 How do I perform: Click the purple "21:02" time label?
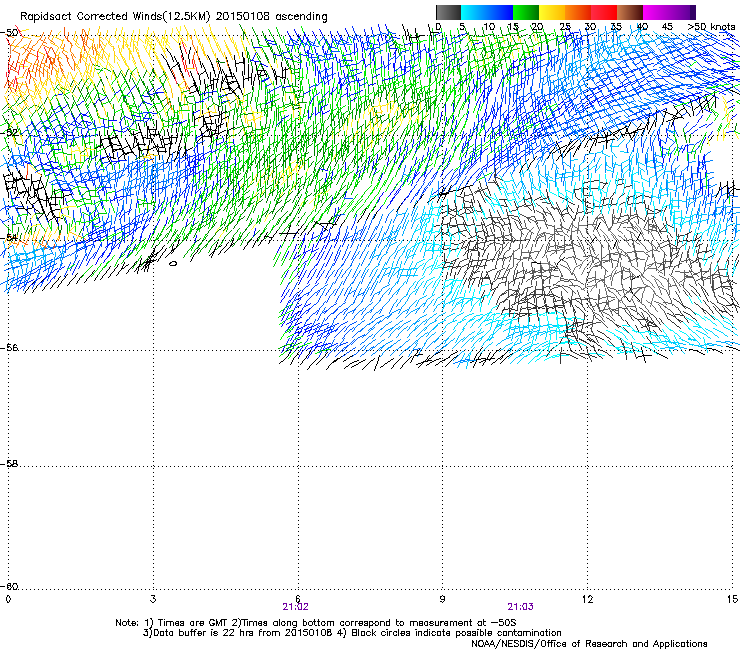(x=295, y=607)
